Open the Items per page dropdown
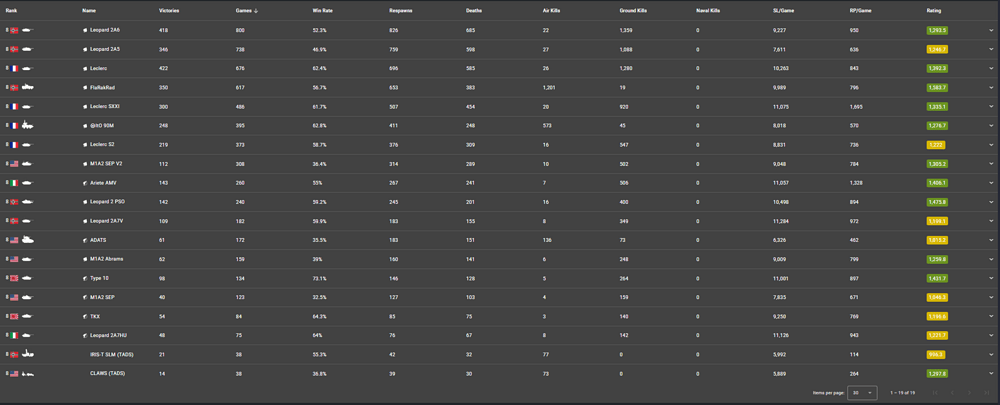Screen dimensions: 1000x405 [x=862, y=393]
